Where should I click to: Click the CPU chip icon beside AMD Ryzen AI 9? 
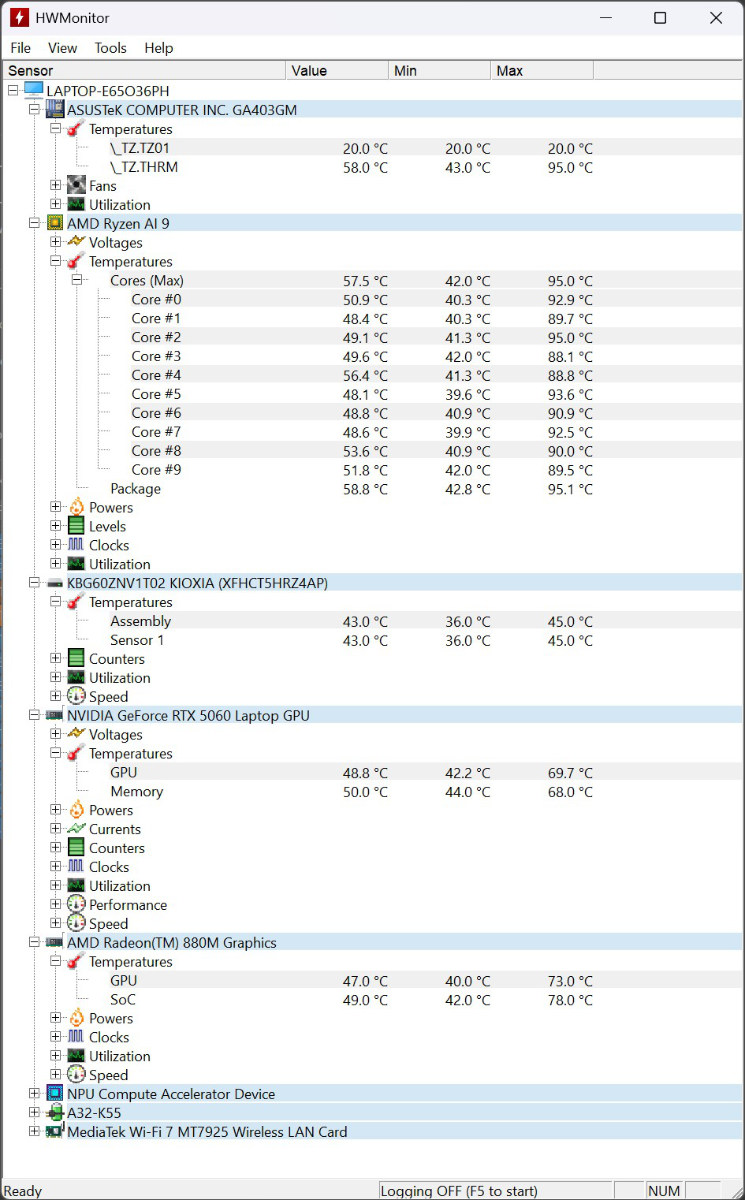[55, 223]
